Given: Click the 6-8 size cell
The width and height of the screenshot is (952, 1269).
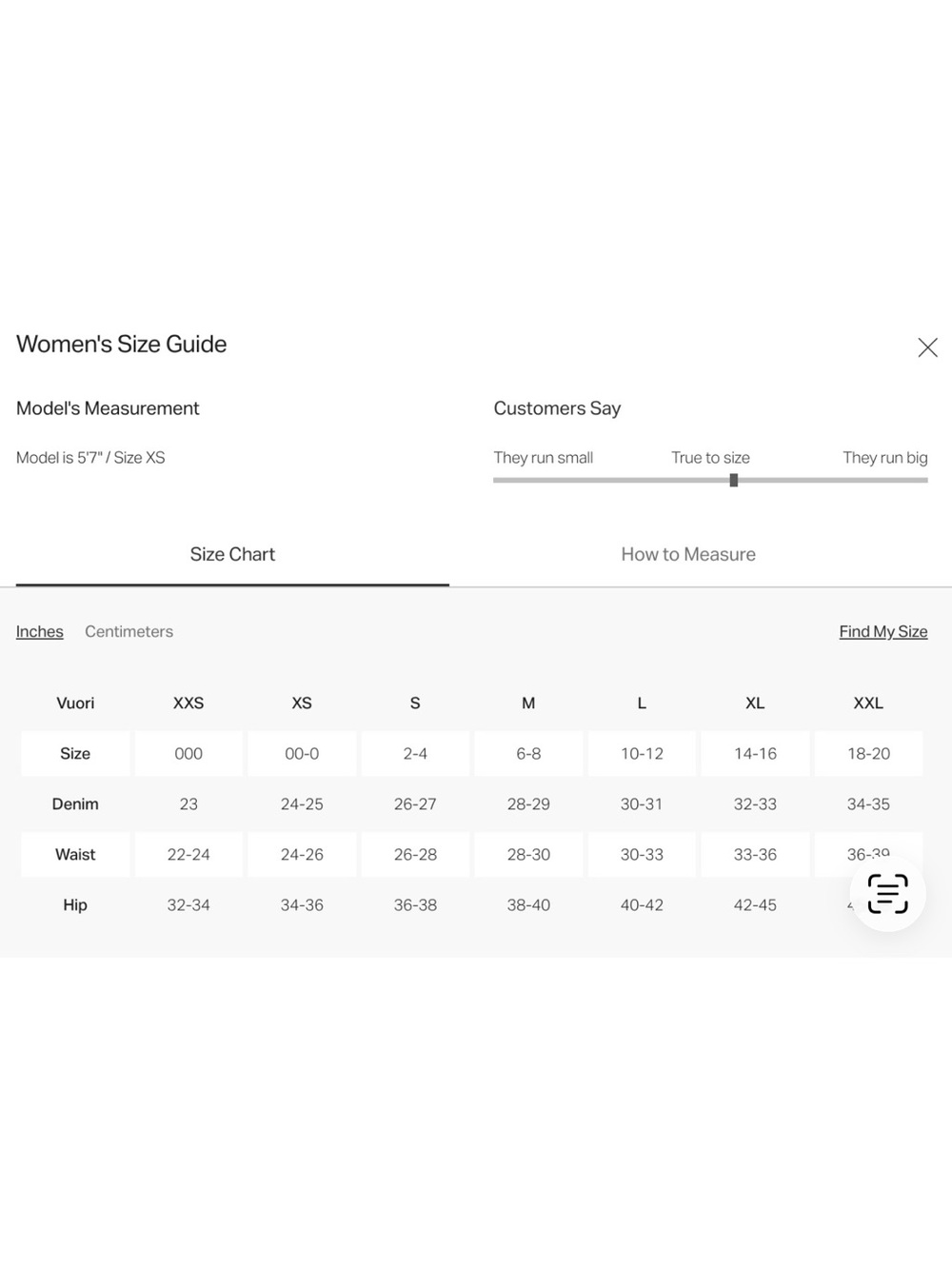Looking at the screenshot, I should [x=528, y=753].
